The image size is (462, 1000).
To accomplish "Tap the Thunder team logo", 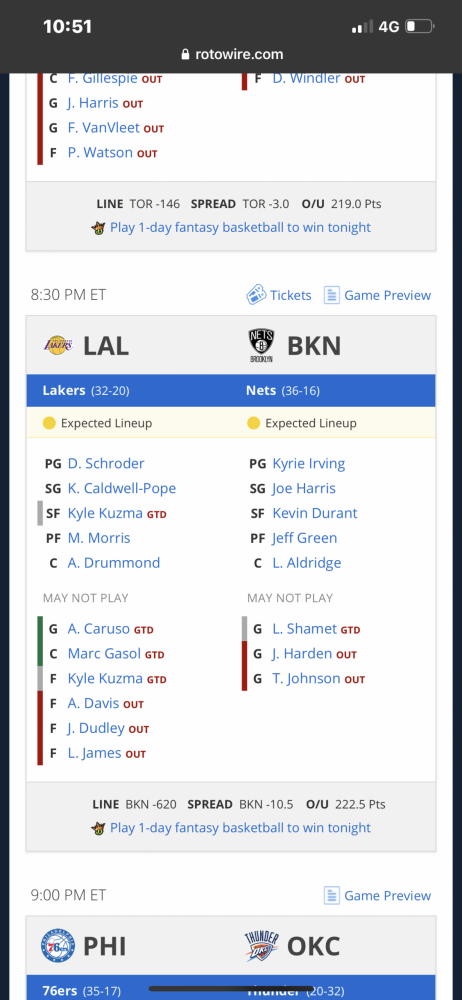I will (x=262, y=946).
